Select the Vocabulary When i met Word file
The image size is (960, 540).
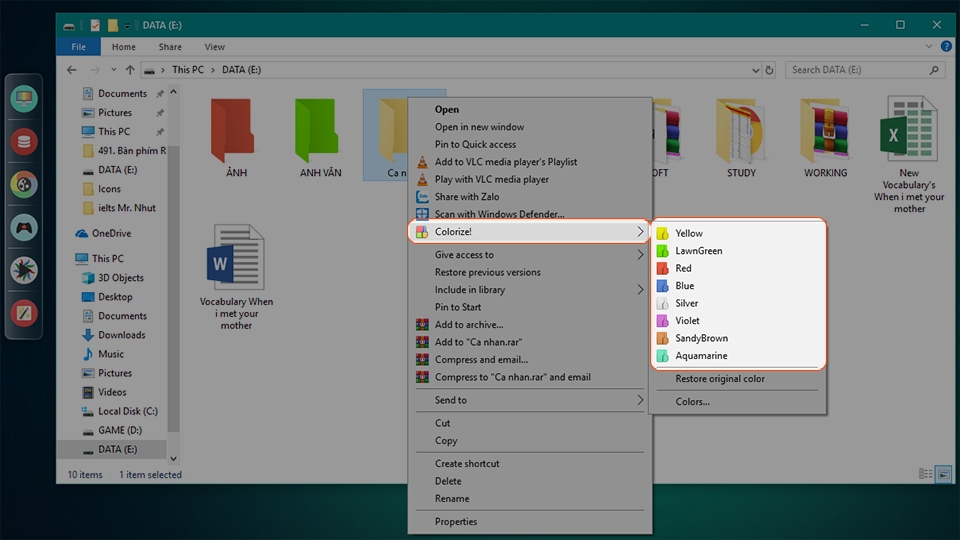(x=236, y=277)
